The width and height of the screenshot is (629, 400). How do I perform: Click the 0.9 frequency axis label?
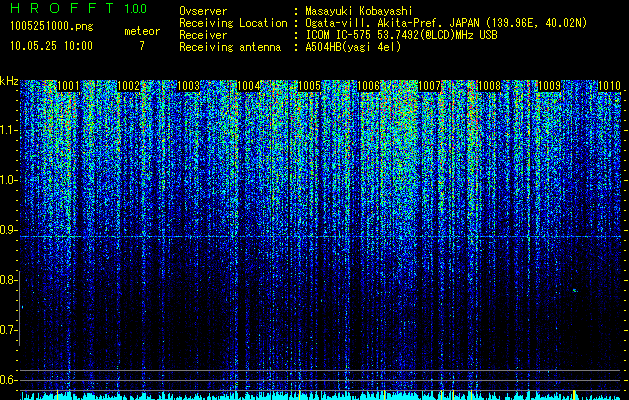click(8, 230)
